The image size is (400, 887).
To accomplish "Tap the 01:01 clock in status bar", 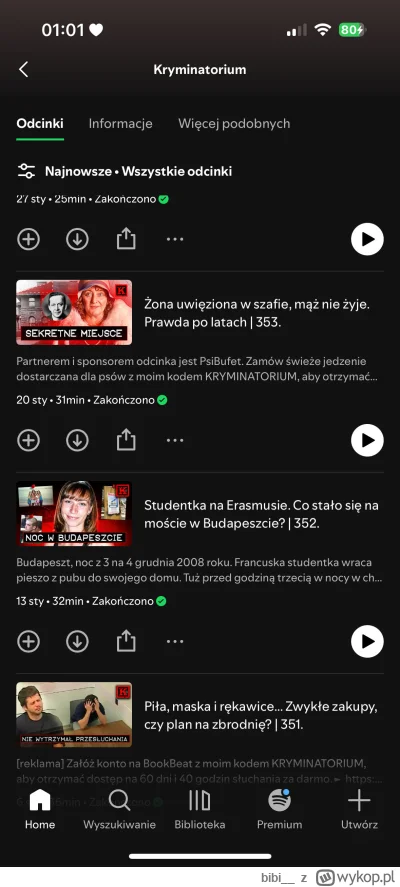I will coord(63,30).
